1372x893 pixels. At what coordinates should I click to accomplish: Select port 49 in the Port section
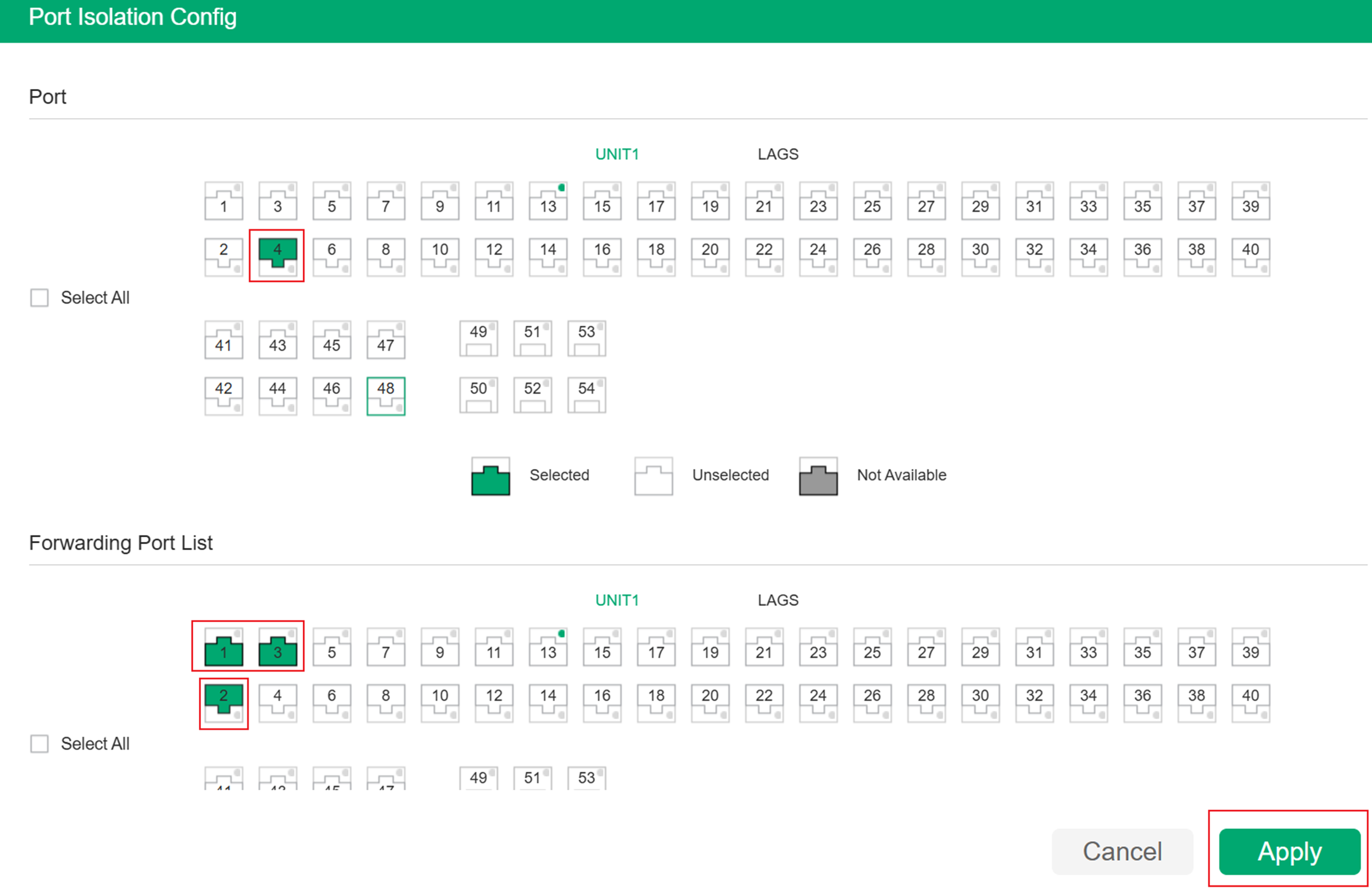[478, 339]
